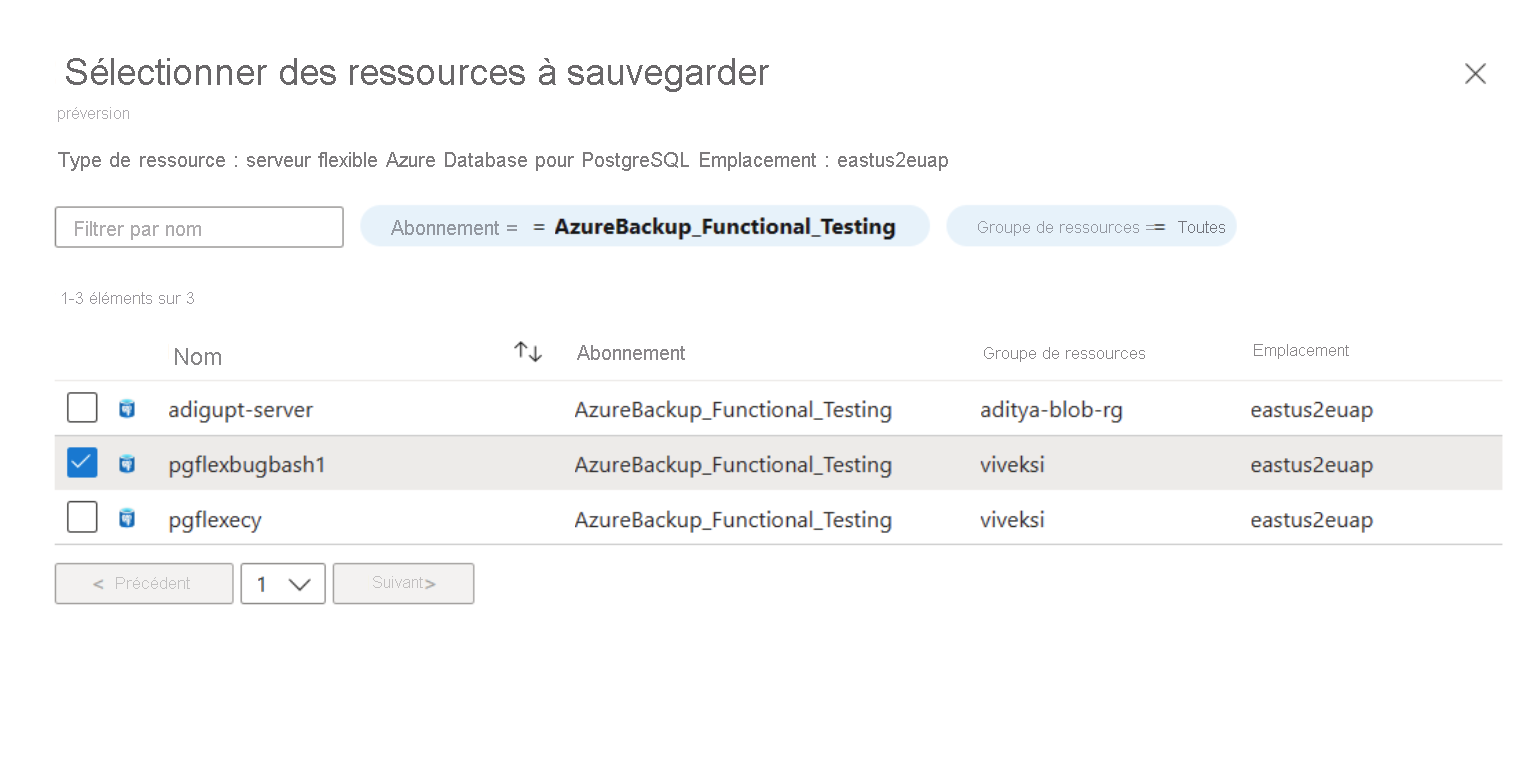Click eastus2euap in the pgflexecy row
Screen dimensions: 1531x760
1311,520
